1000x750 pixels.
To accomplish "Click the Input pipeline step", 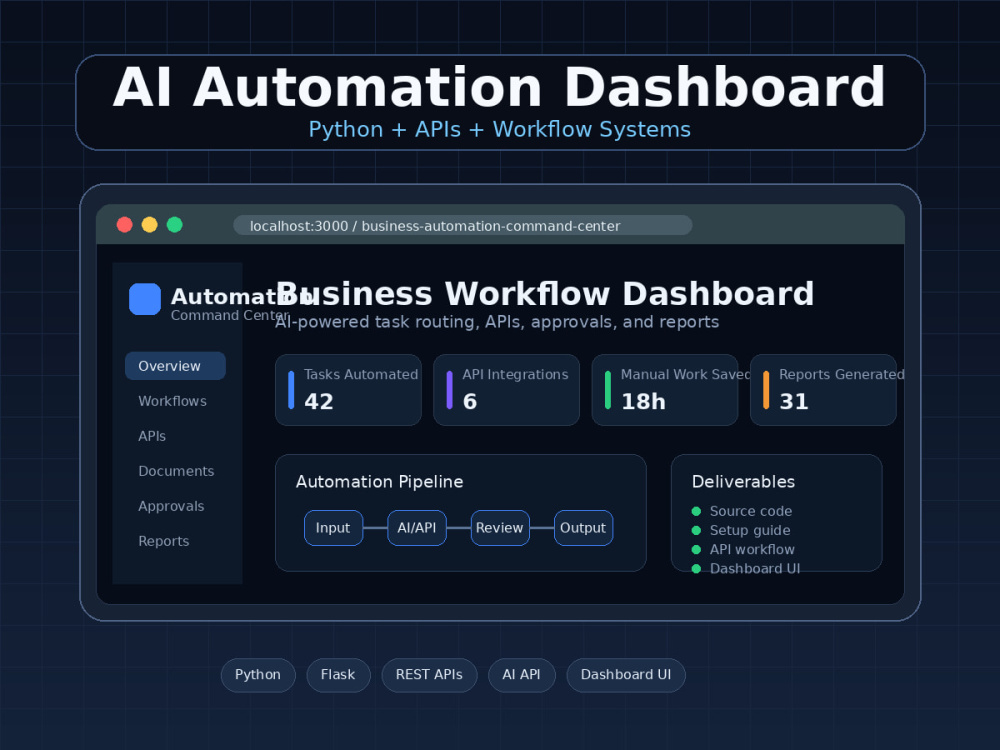I will coord(334,528).
